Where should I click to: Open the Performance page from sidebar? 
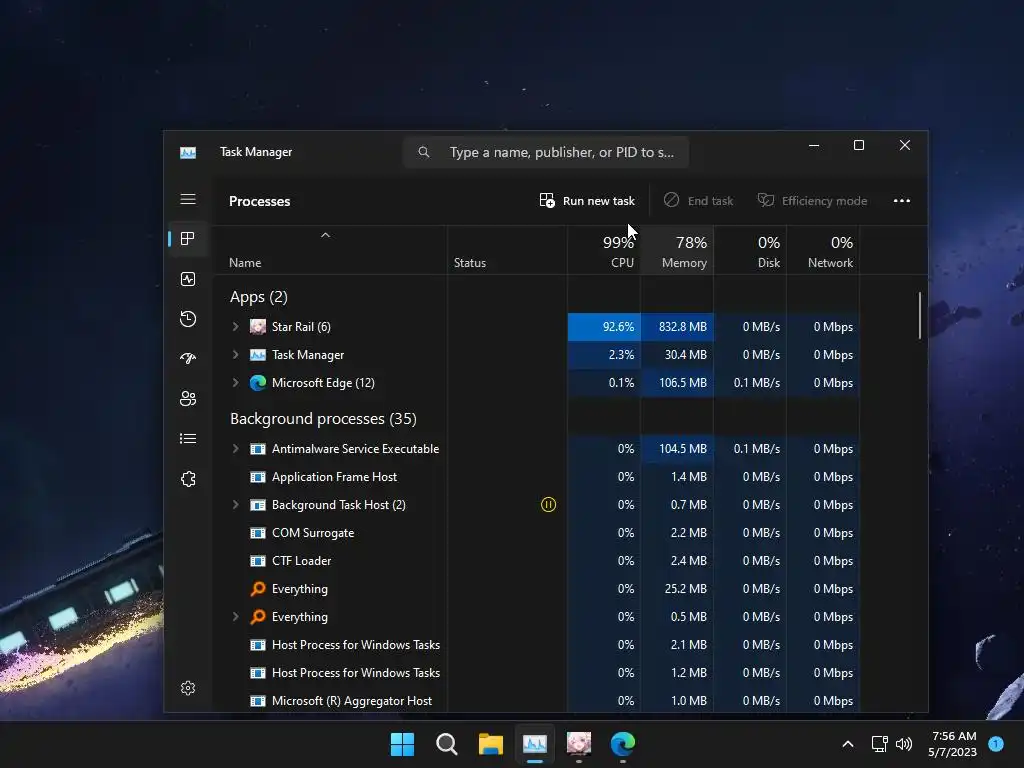[x=188, y=280]
